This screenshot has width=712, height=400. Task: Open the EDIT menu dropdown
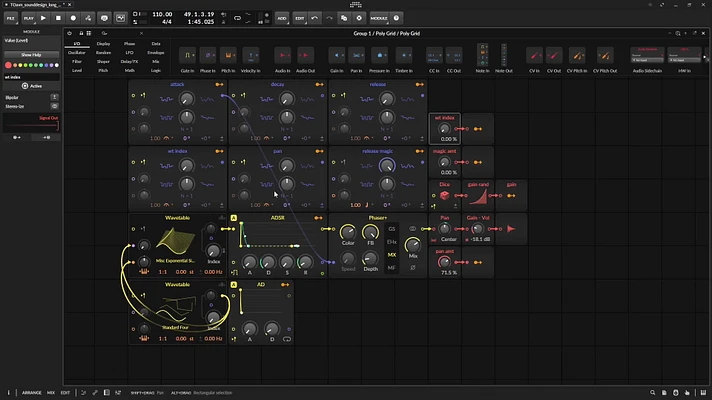pyautogui.click(x=299, y=18)
